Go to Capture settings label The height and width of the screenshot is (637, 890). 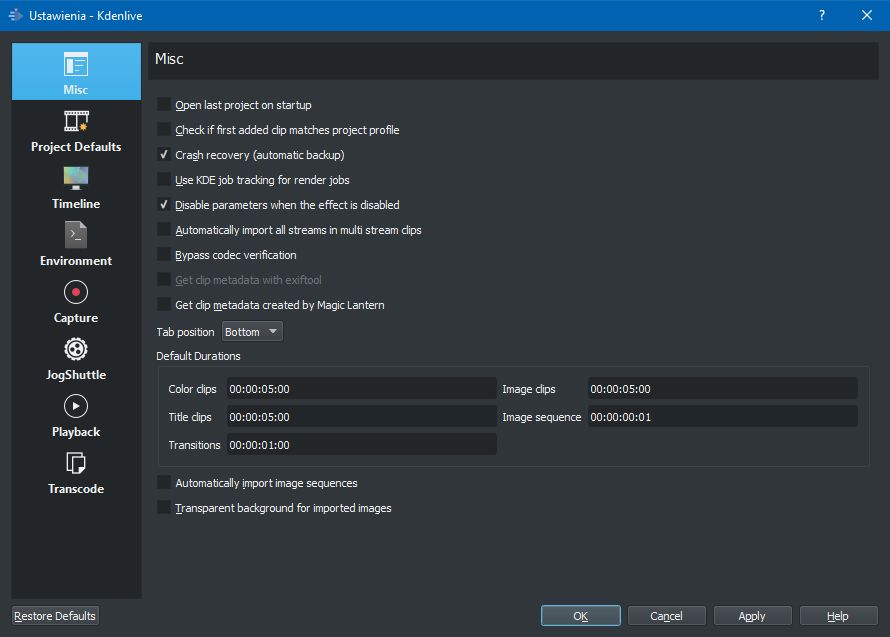coord(76,317)
